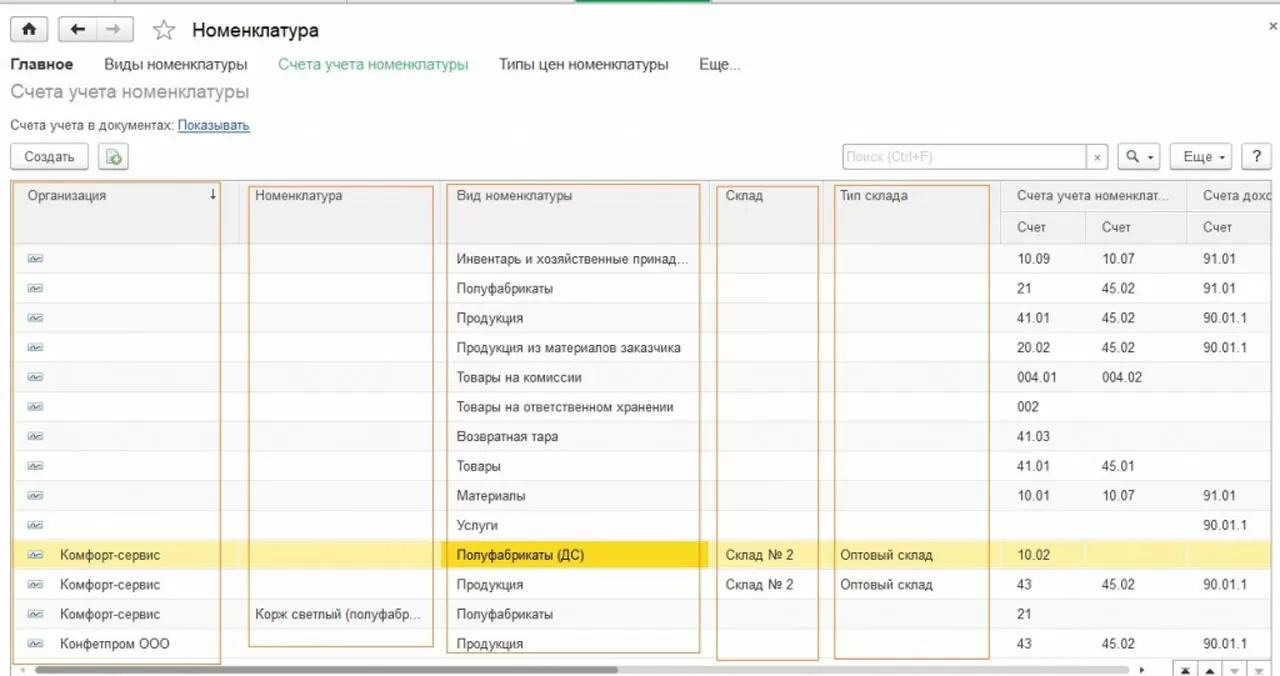This screenshot has height=676, width=1280.
Task: Focus the Поиск (Ctrl+F) search field
Action: point(965,157)
